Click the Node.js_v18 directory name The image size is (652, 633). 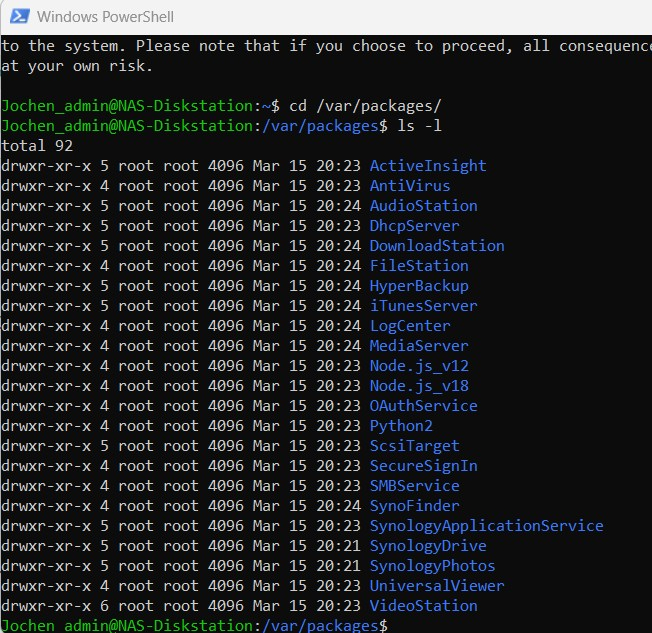(419, 386)
